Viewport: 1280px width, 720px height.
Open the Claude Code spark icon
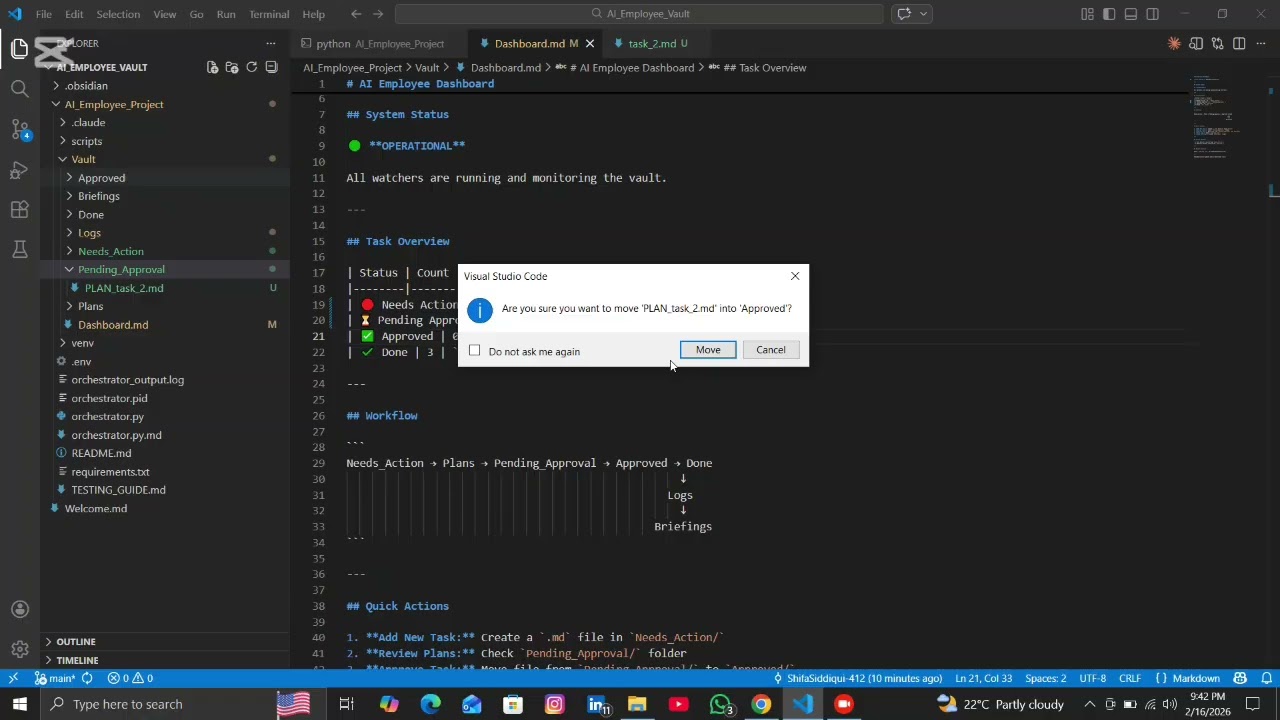tap(1174, 43)
